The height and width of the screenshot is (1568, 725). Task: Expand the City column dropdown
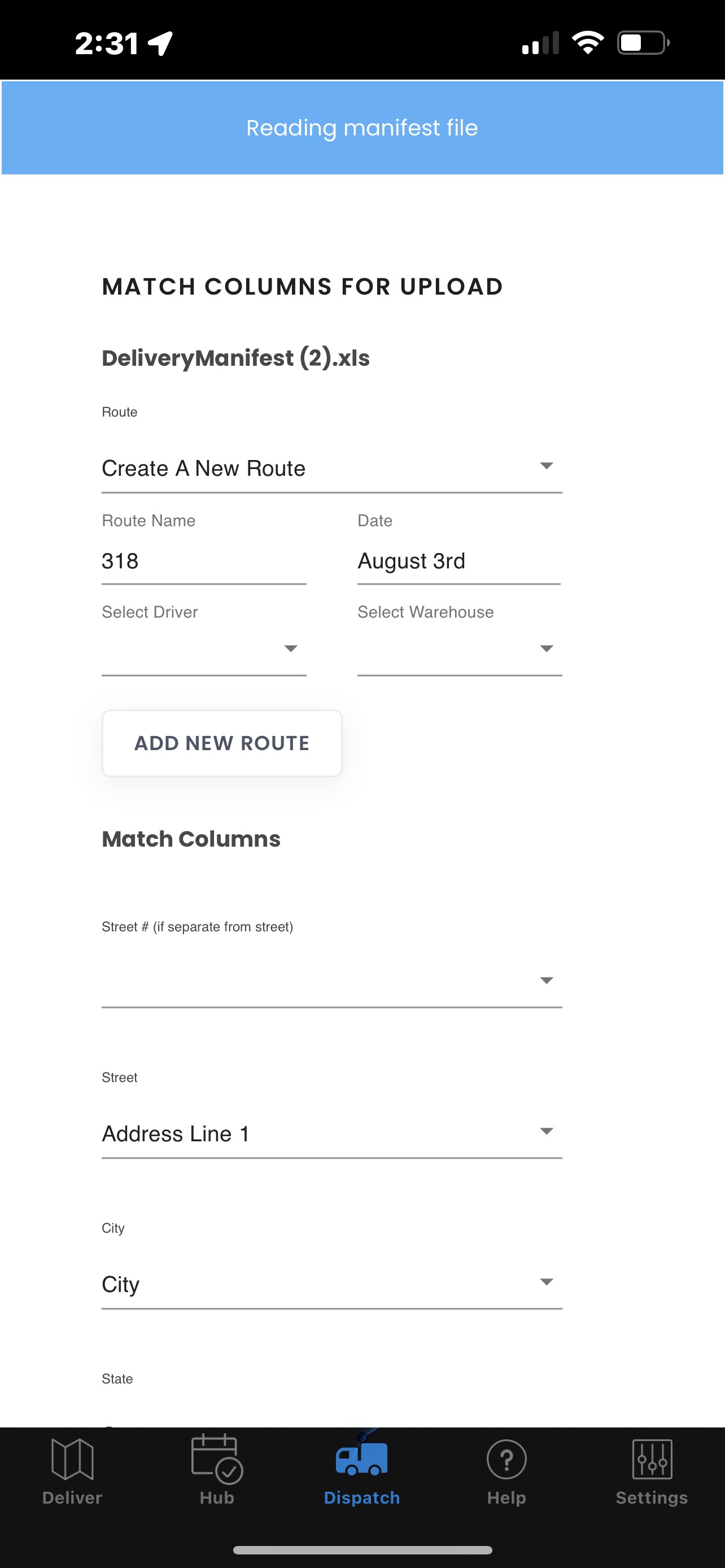(332, 1284)
